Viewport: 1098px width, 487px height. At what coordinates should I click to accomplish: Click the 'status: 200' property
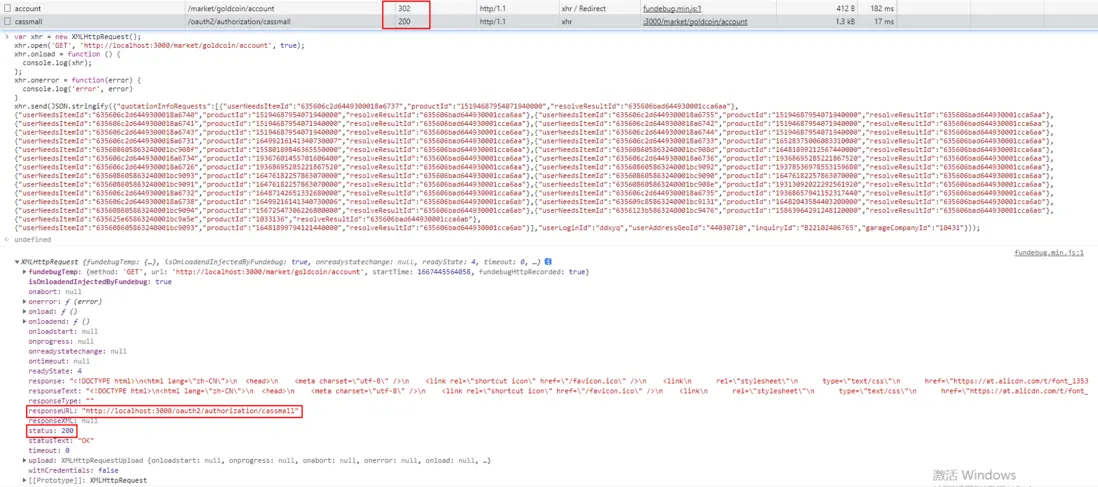click(51, 430)
